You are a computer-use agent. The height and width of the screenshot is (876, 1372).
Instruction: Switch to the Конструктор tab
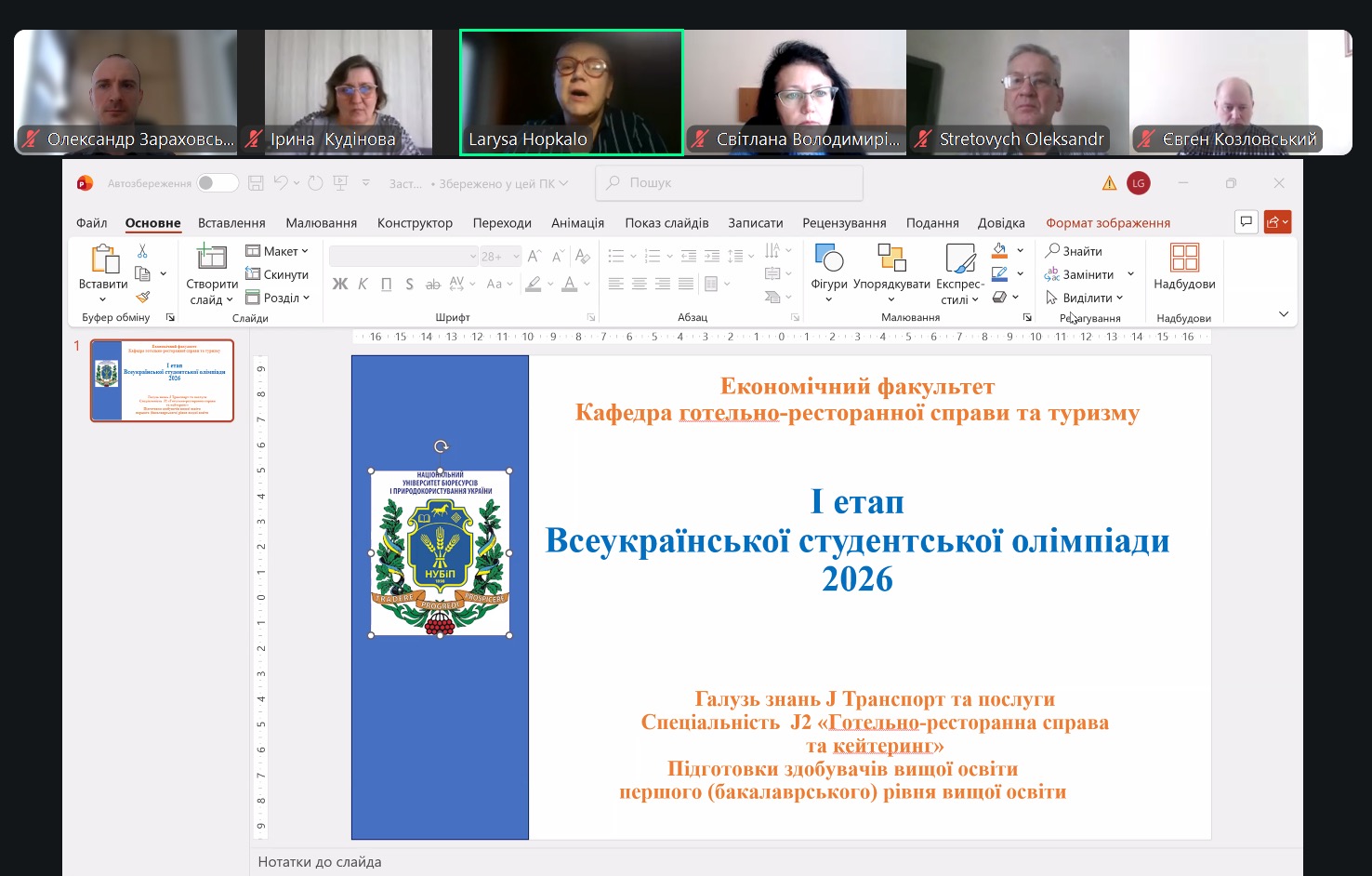point(415,223)
